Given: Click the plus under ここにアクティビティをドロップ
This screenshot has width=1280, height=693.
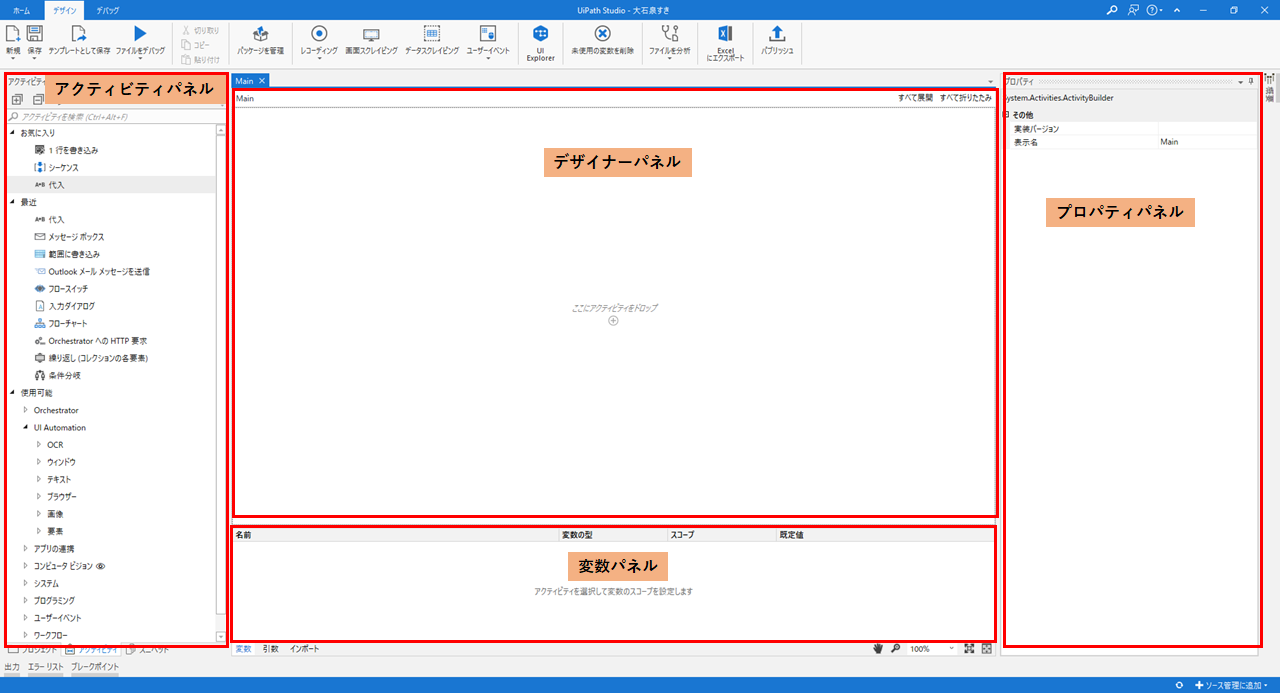Looking at the screenshot, I should click(x=613, y=320).
